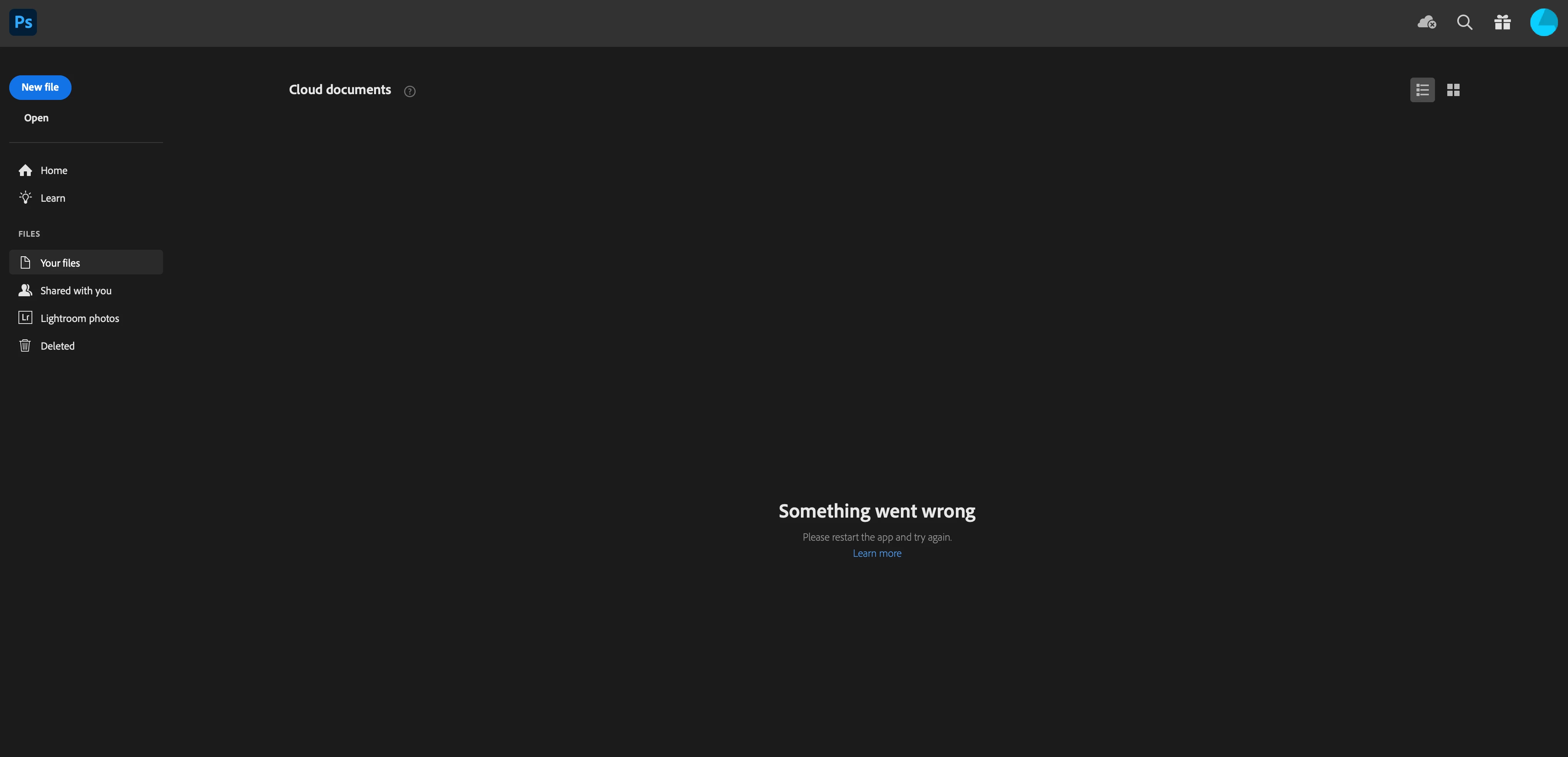Open Shared with you section
Screen dimensions: 1568x757
pos(76,291)
